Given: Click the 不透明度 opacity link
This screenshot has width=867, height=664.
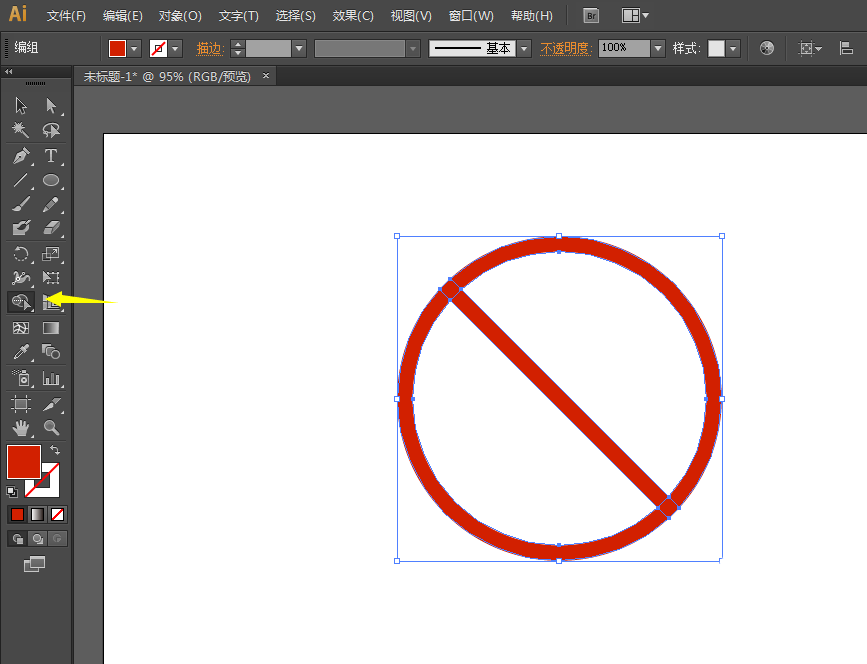Looking at the screenshot, I should (566, 48).
